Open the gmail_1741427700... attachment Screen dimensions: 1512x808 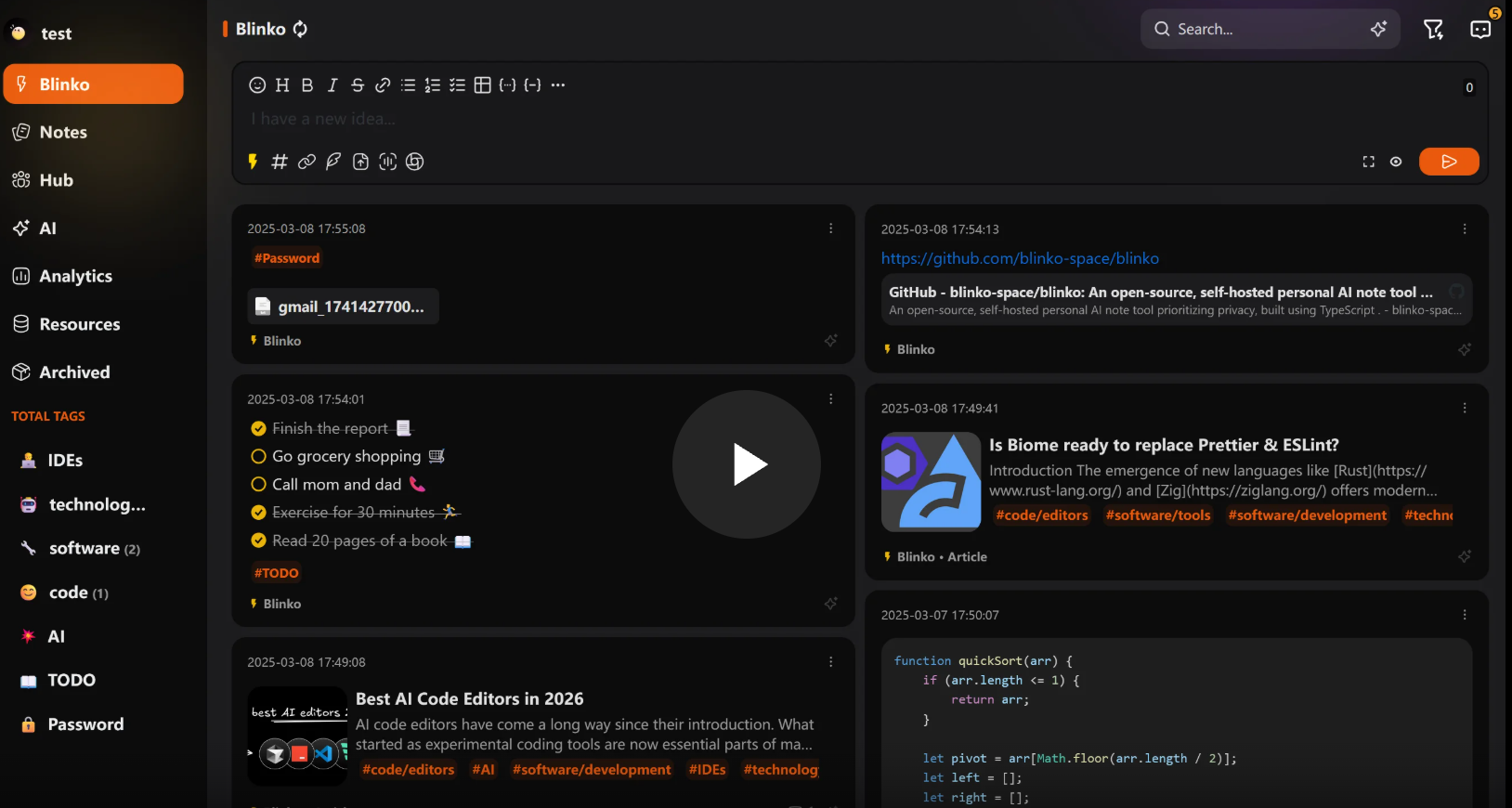(x=343, y=306)
